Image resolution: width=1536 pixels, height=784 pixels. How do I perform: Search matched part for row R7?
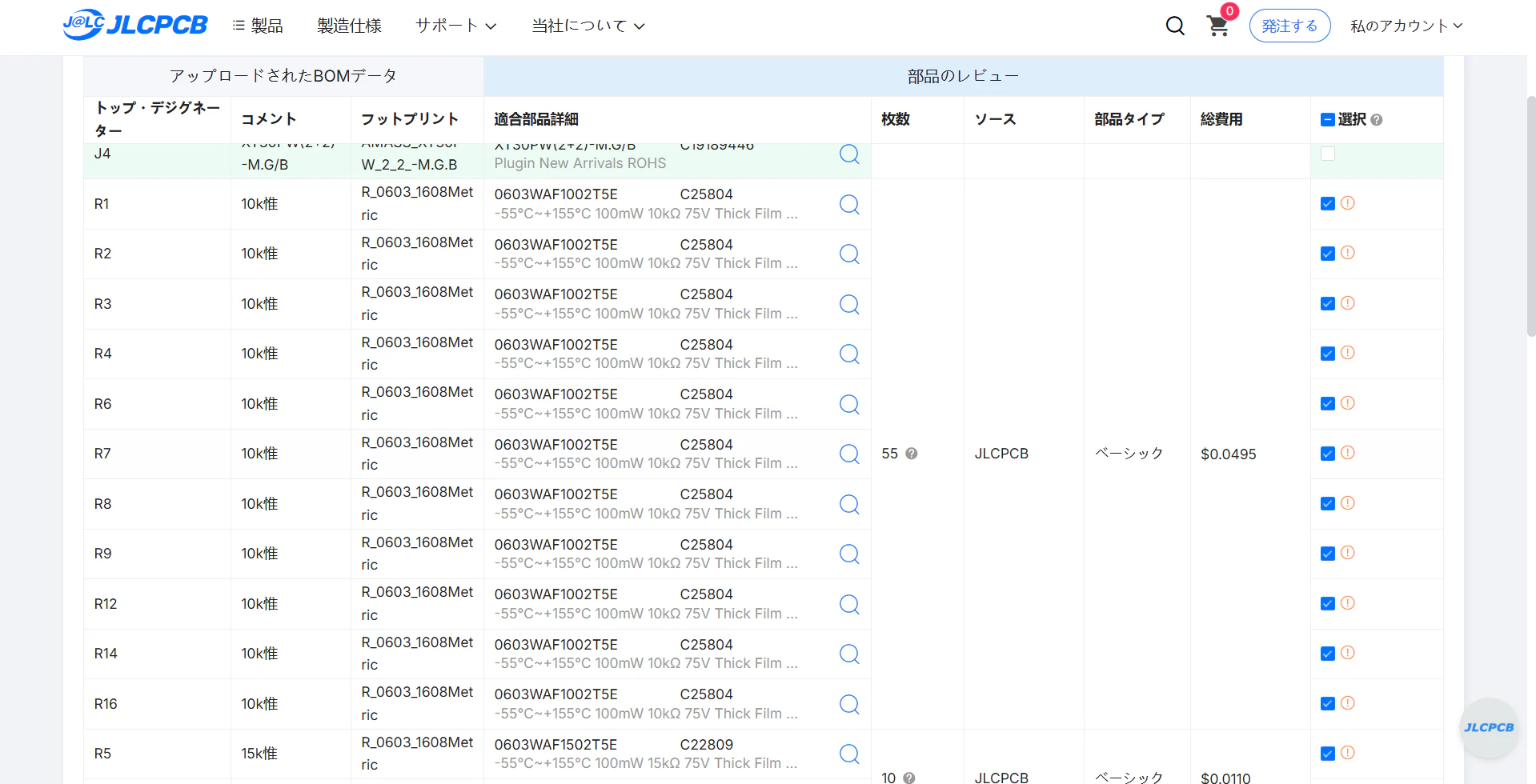coord(849,454)
